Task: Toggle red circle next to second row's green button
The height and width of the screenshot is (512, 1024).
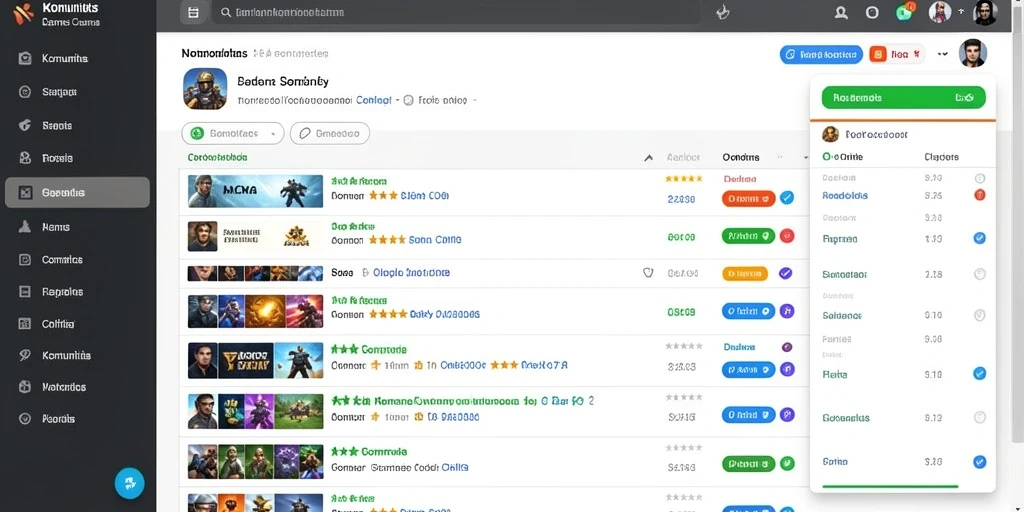Action: coord(787,236)
